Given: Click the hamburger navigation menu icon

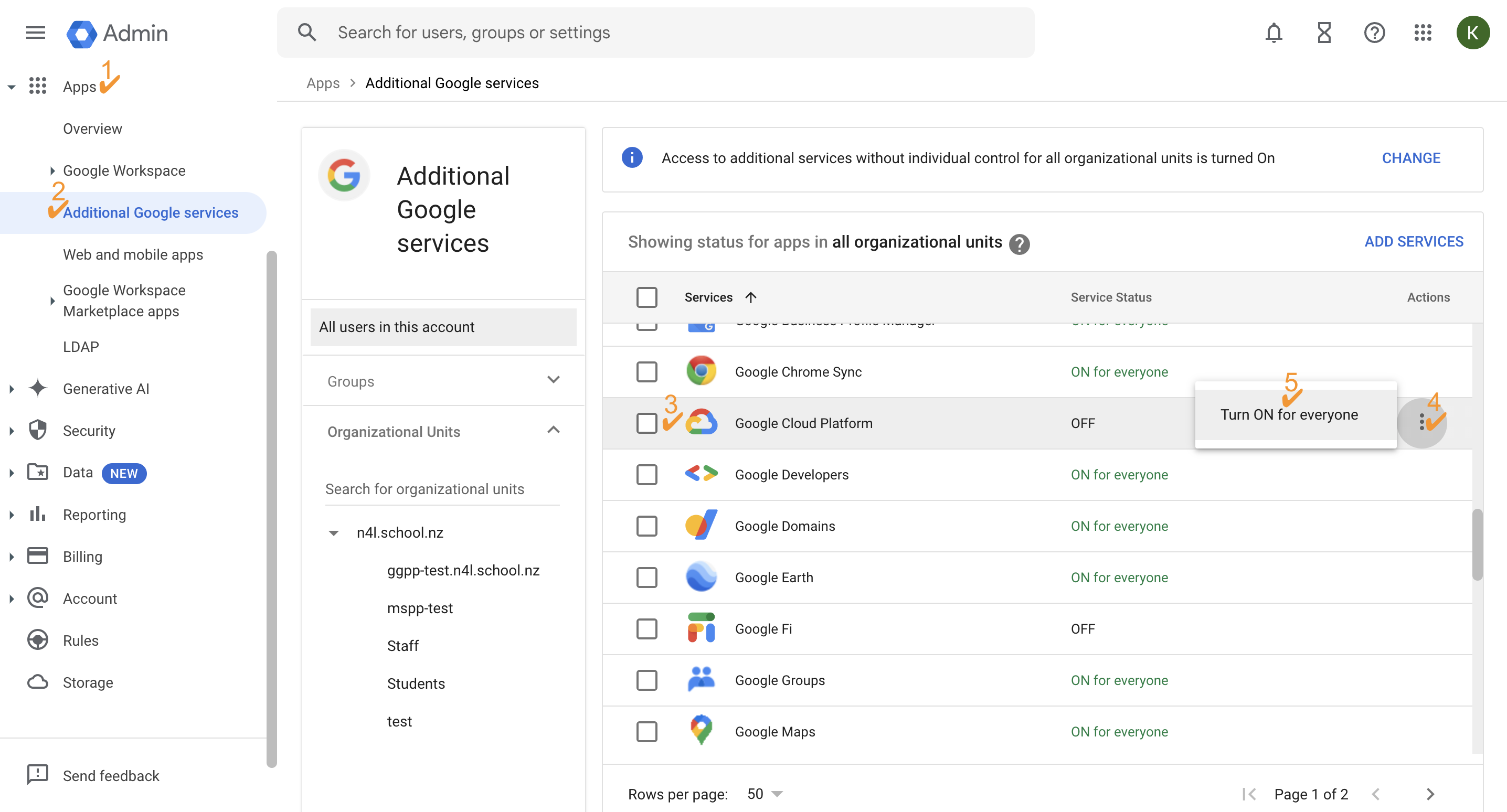Looking at the screenshot, I should [x=35, y=33].
